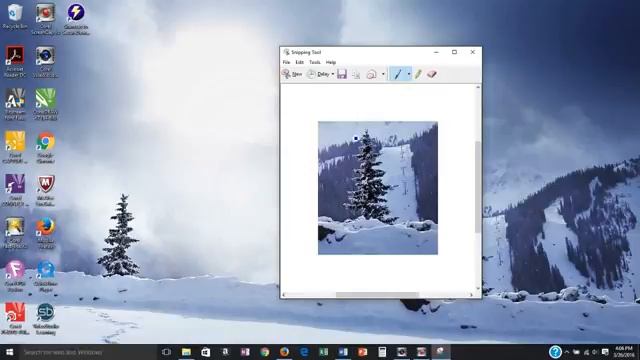Image resolution: width=640 pixels, height=360 pixels.
Task: Open the taskbar clock and date
Action: tap(624, 352)
